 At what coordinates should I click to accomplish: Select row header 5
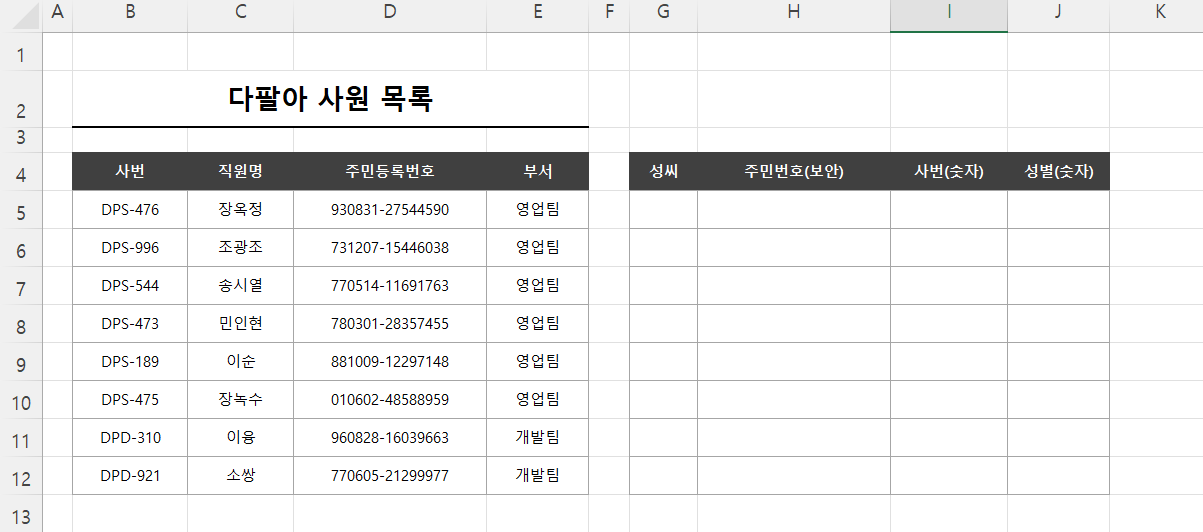[21, 210]
